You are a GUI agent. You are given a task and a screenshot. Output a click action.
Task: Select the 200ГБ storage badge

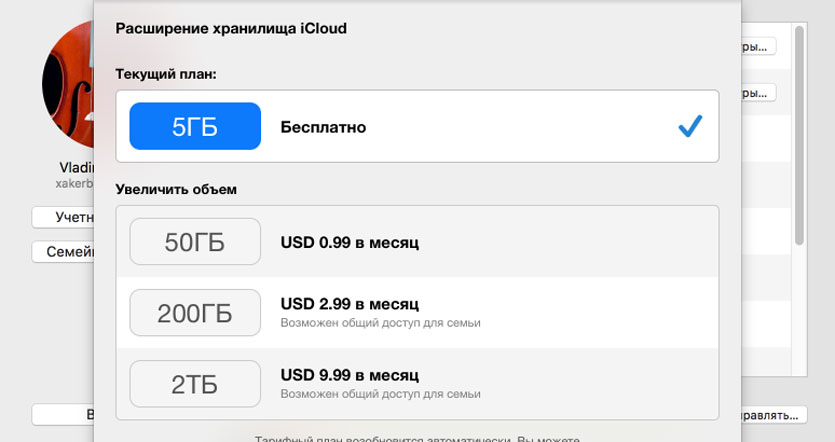coord(195,313)
